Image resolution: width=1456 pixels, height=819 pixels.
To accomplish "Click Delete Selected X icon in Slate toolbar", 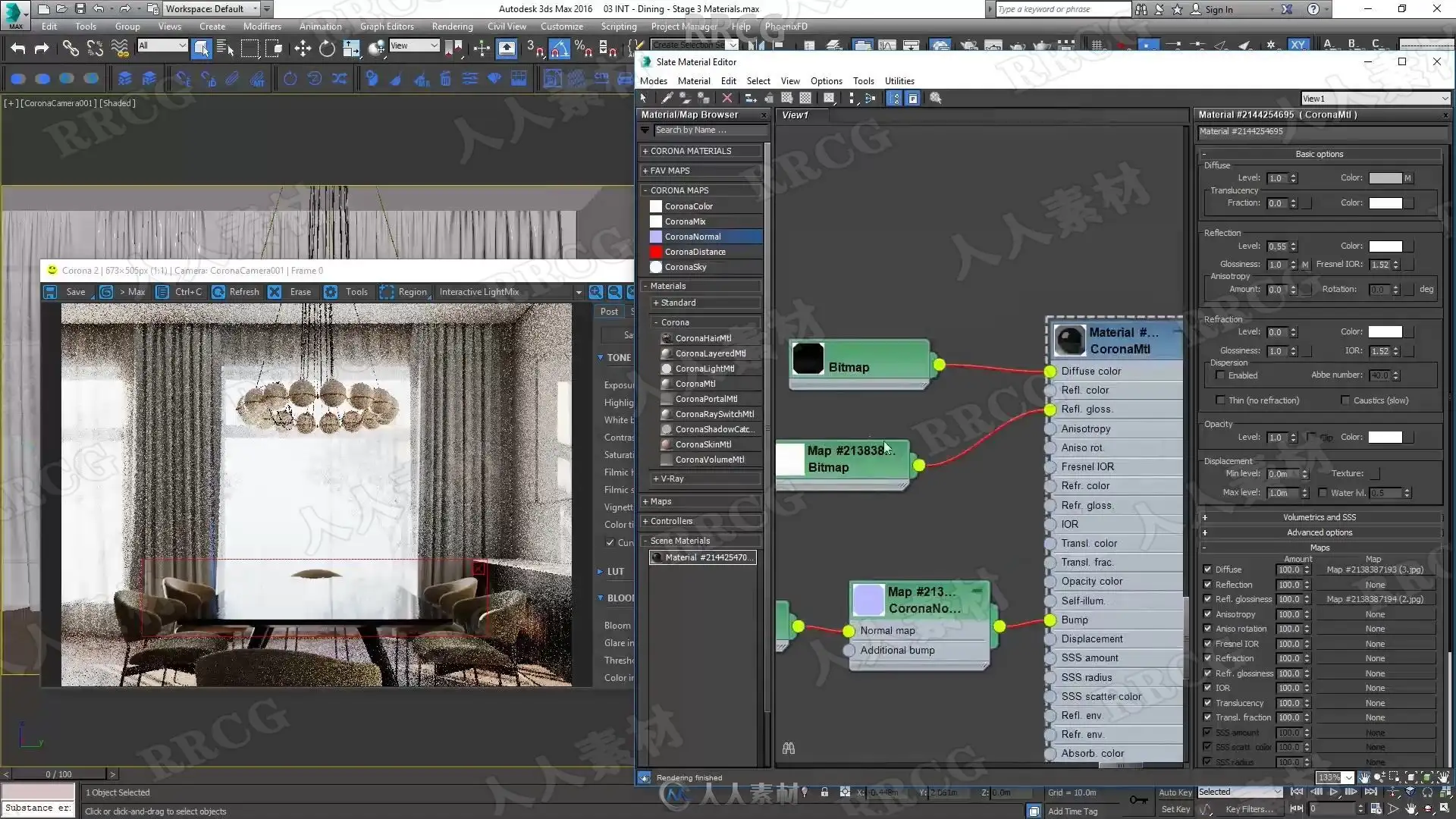I will point(727,98).
